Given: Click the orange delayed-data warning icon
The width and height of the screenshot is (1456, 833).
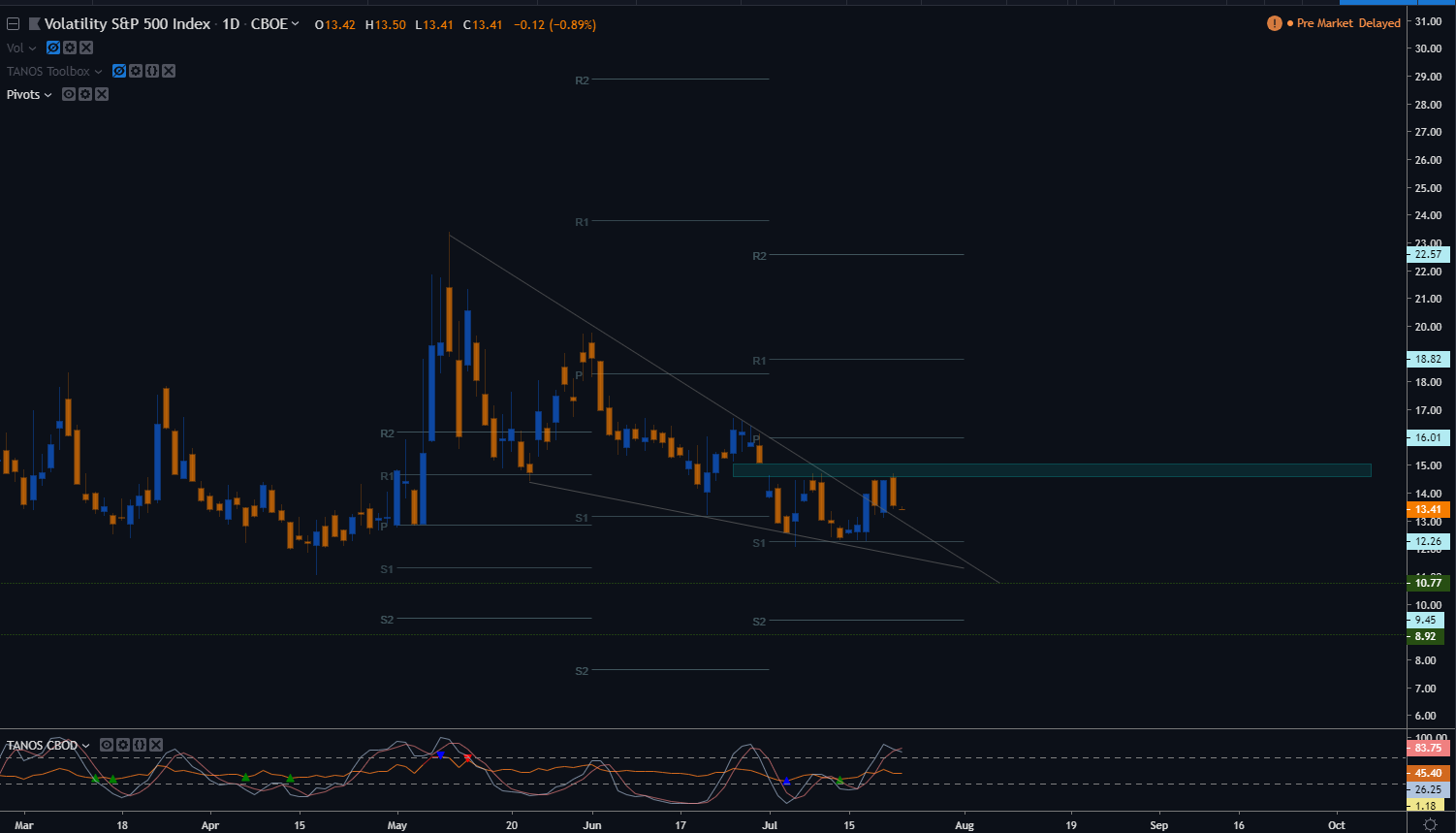Looking at the screenshot, I should (x=1275, y=23).
